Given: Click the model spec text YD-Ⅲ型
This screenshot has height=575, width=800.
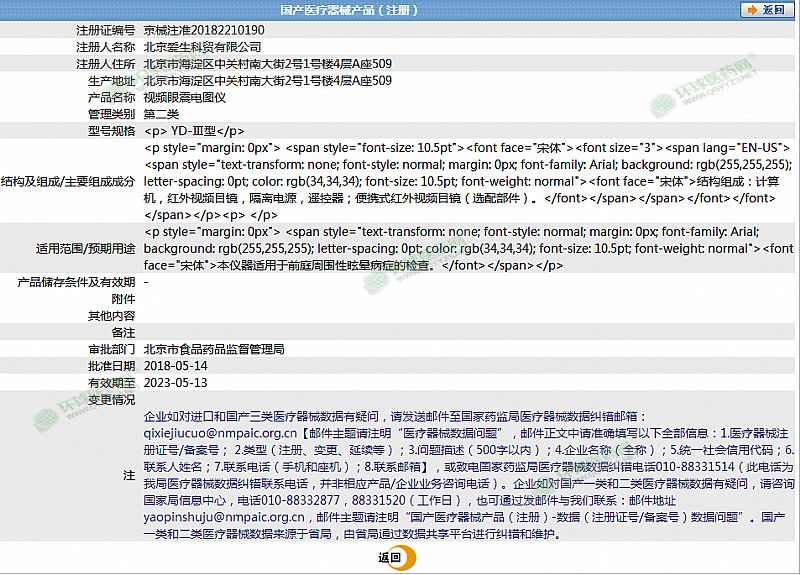Looking at the screenshot, I should [x=193, y=131].
